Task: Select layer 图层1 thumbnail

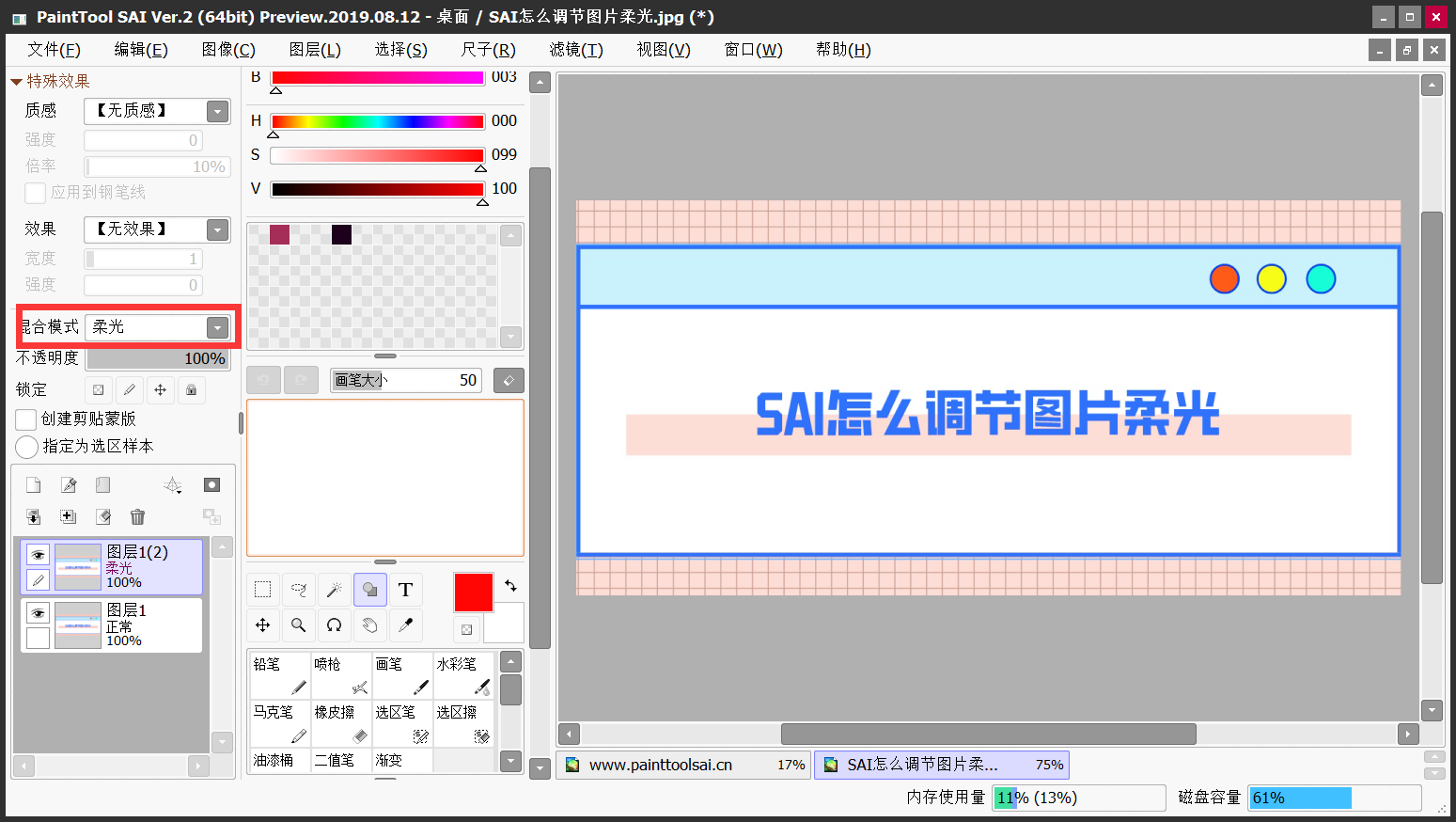Action: pos(78,625)
